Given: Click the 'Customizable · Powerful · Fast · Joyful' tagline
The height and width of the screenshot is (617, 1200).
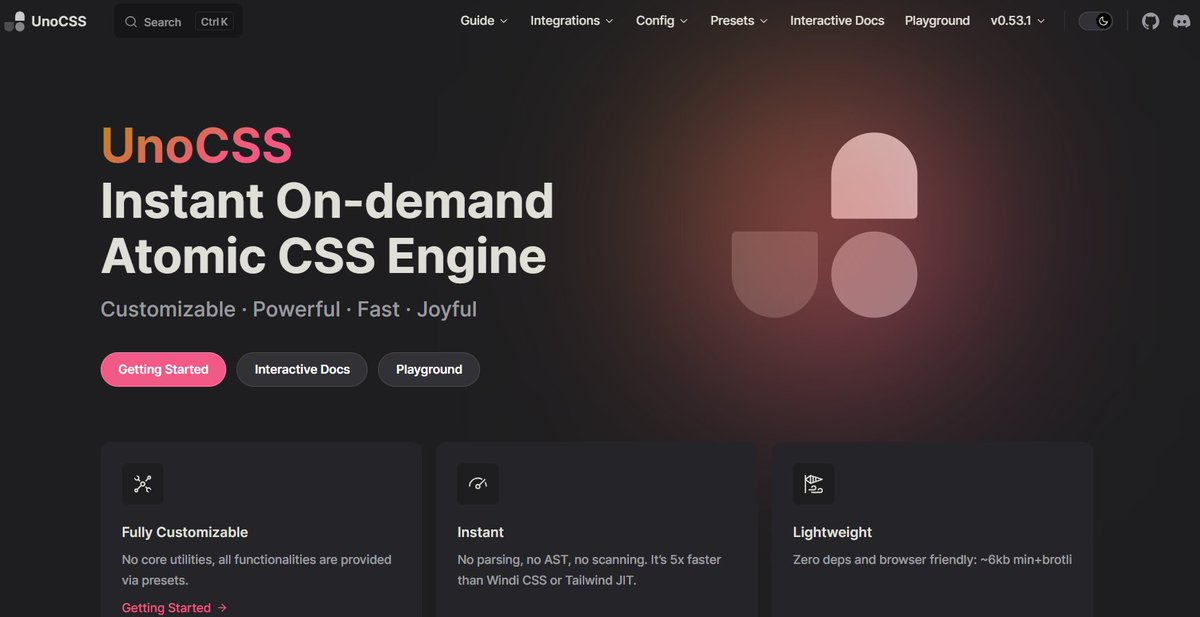Looking at the screenshot, I should 289,309.
